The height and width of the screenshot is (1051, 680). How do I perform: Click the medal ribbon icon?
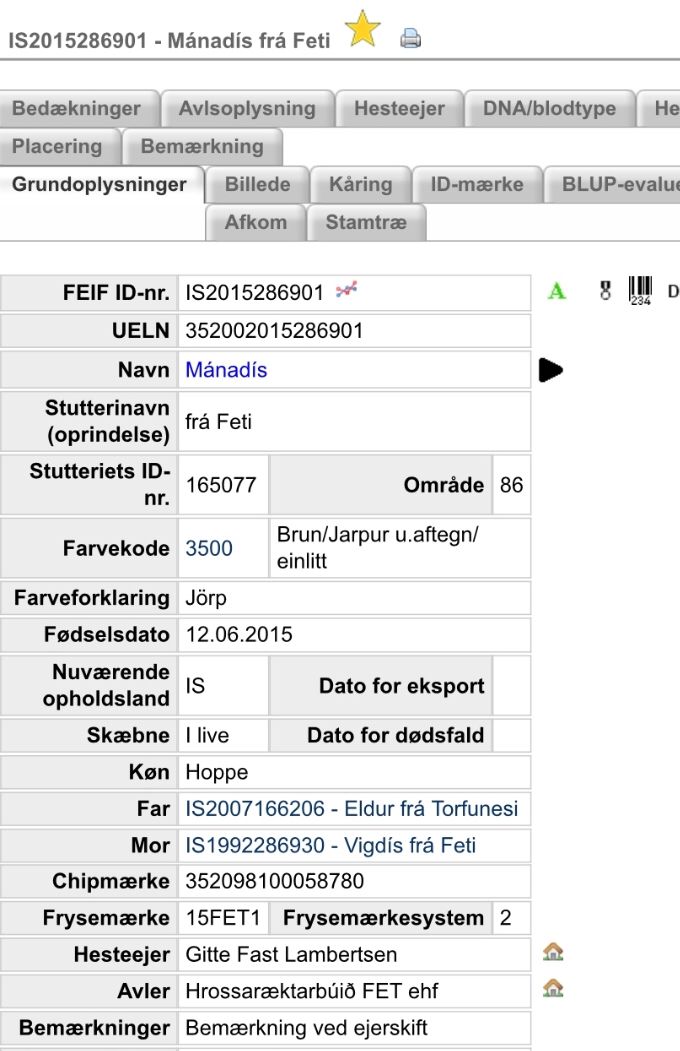coord(605,292)
